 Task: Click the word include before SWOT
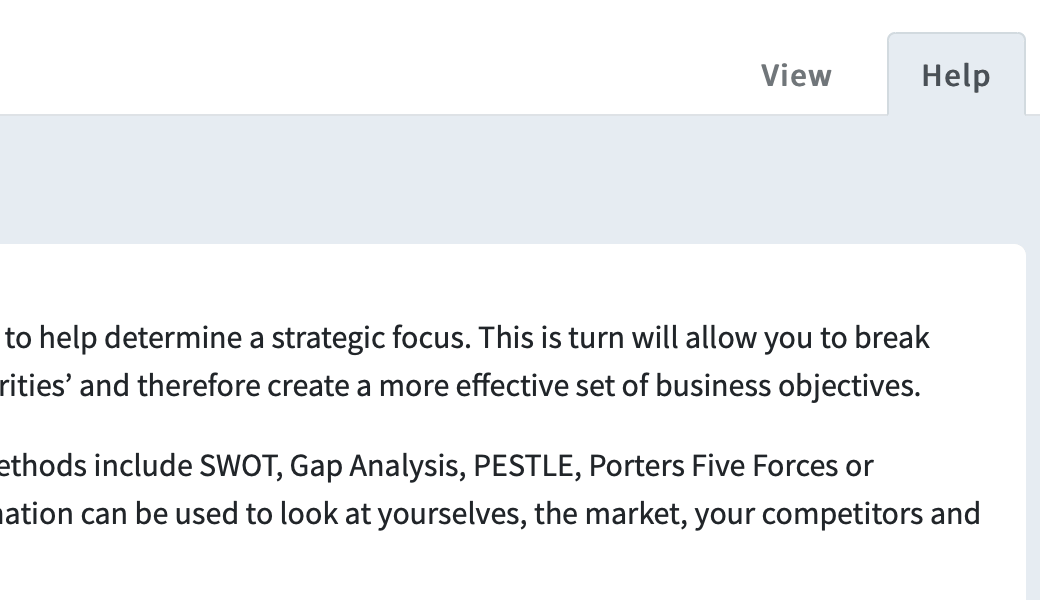tap(143, 465)
